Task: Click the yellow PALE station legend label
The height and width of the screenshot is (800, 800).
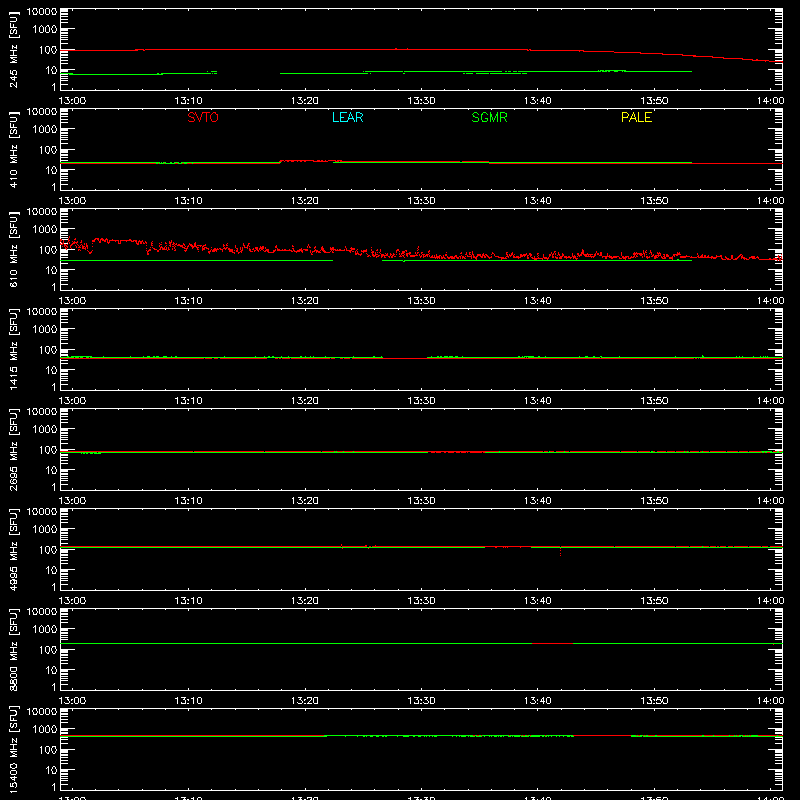Action: (x=636, y=117)
